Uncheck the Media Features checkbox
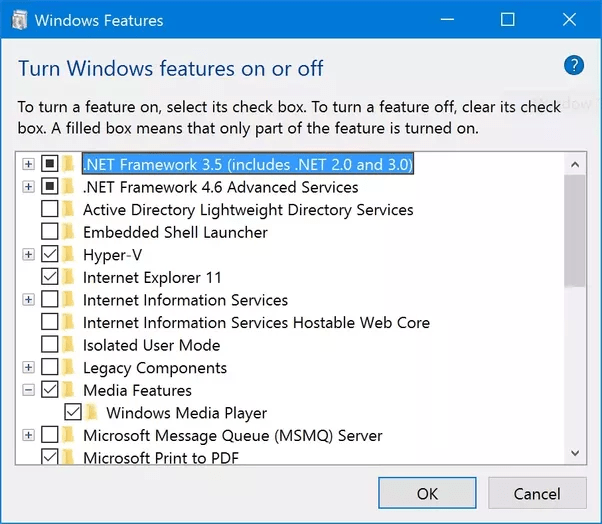Screen dimensions: 602x524 50,390
